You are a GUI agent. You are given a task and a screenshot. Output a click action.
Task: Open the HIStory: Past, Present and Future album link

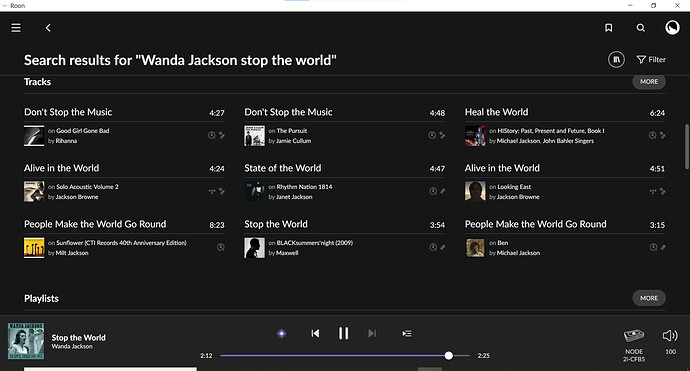coord(551,131)
